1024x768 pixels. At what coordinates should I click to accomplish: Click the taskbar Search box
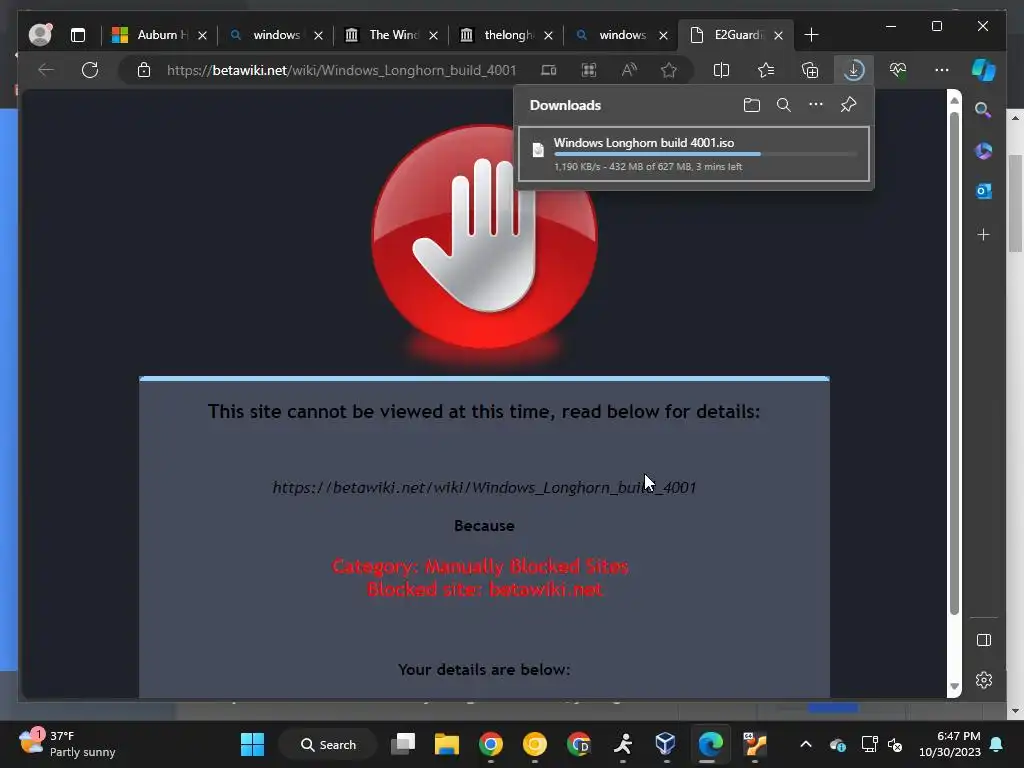pos(328,744)
